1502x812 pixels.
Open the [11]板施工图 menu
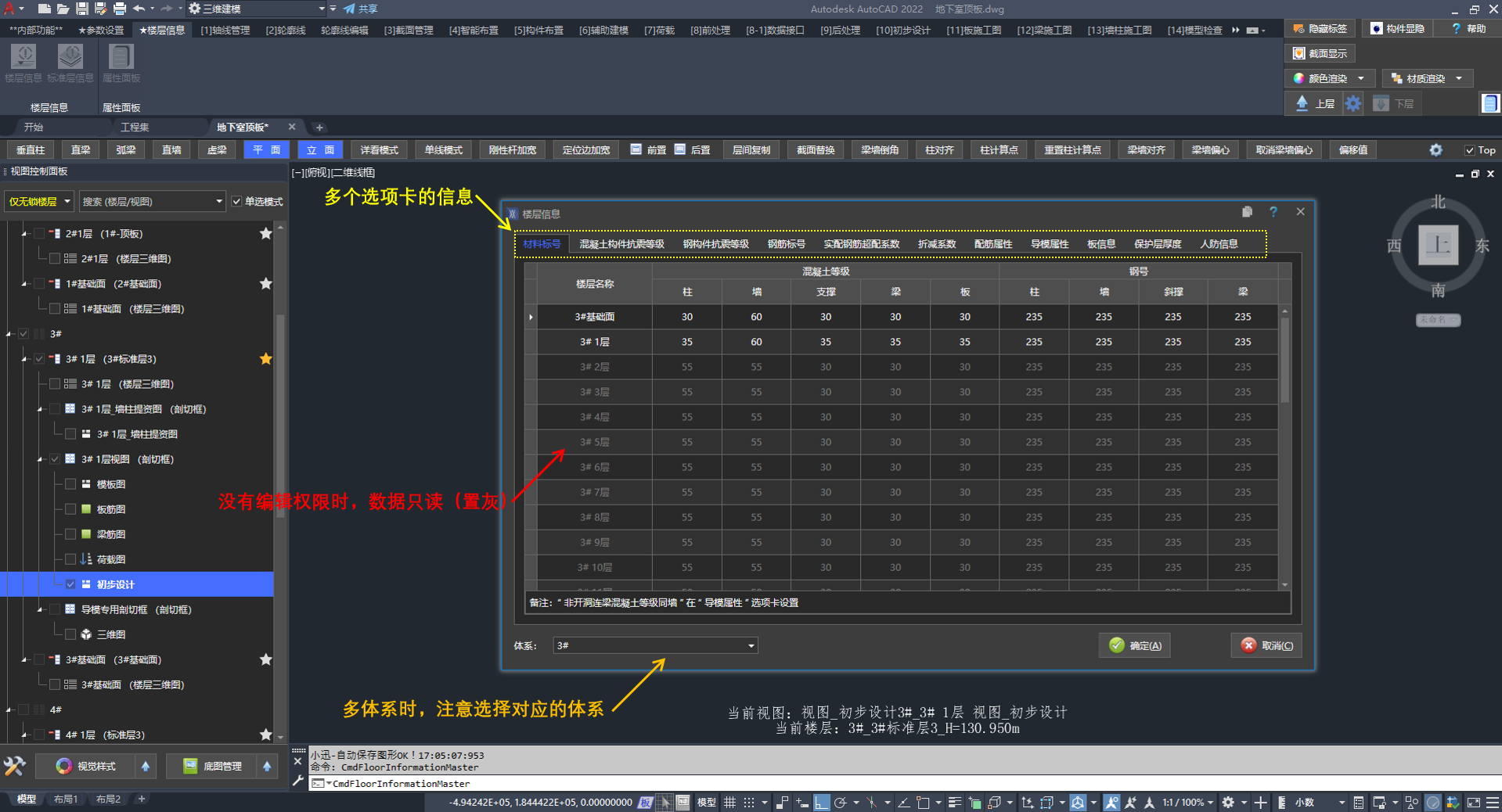(x=973, y=30)
